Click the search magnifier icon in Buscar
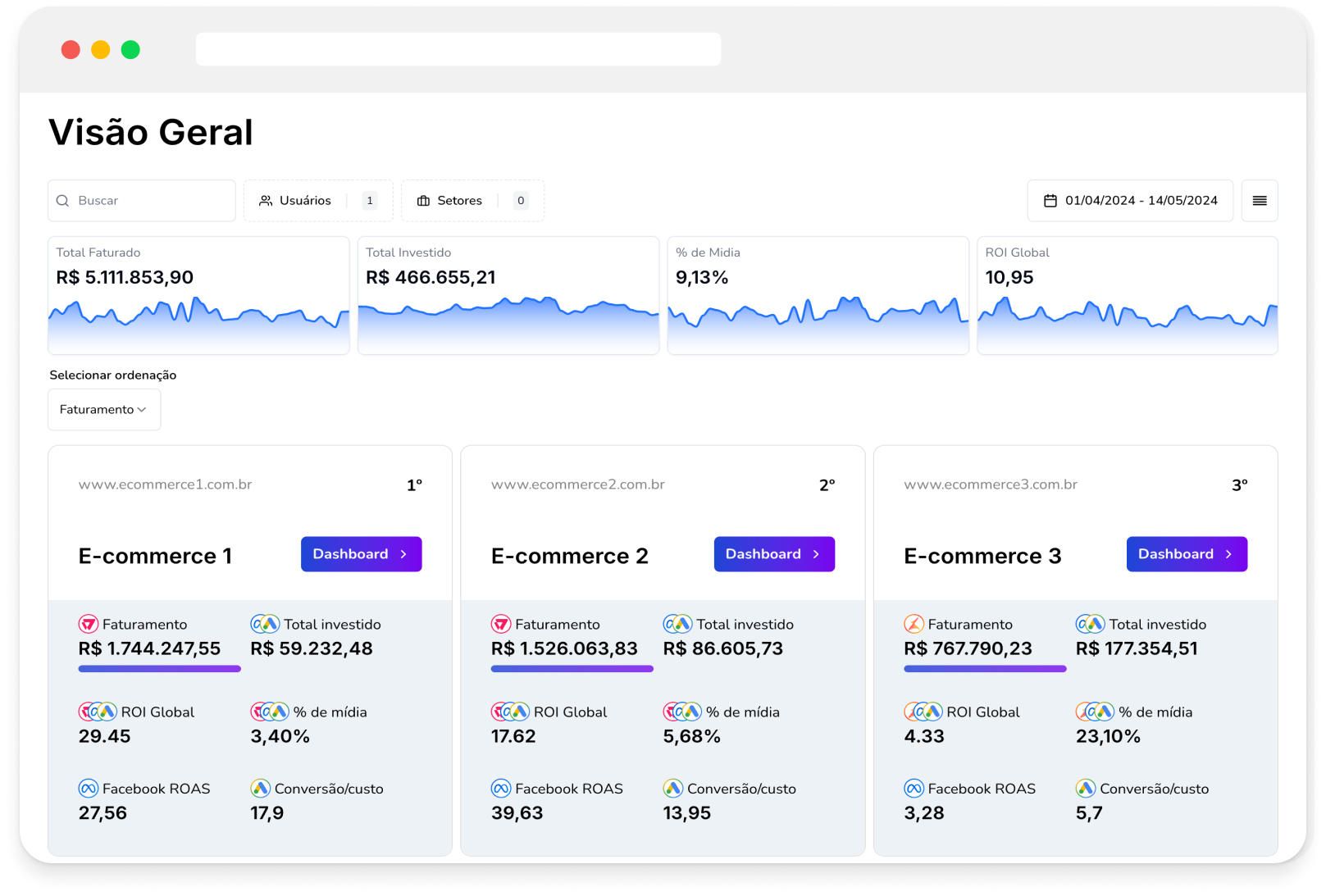 62,201
